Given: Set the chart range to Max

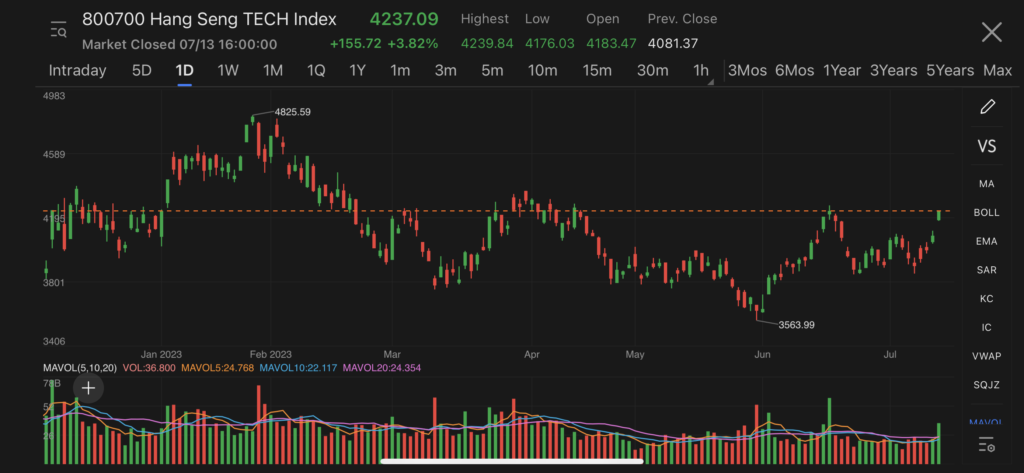Looking at the screenshot, I should pyautogui.click(x=997, y=71).
